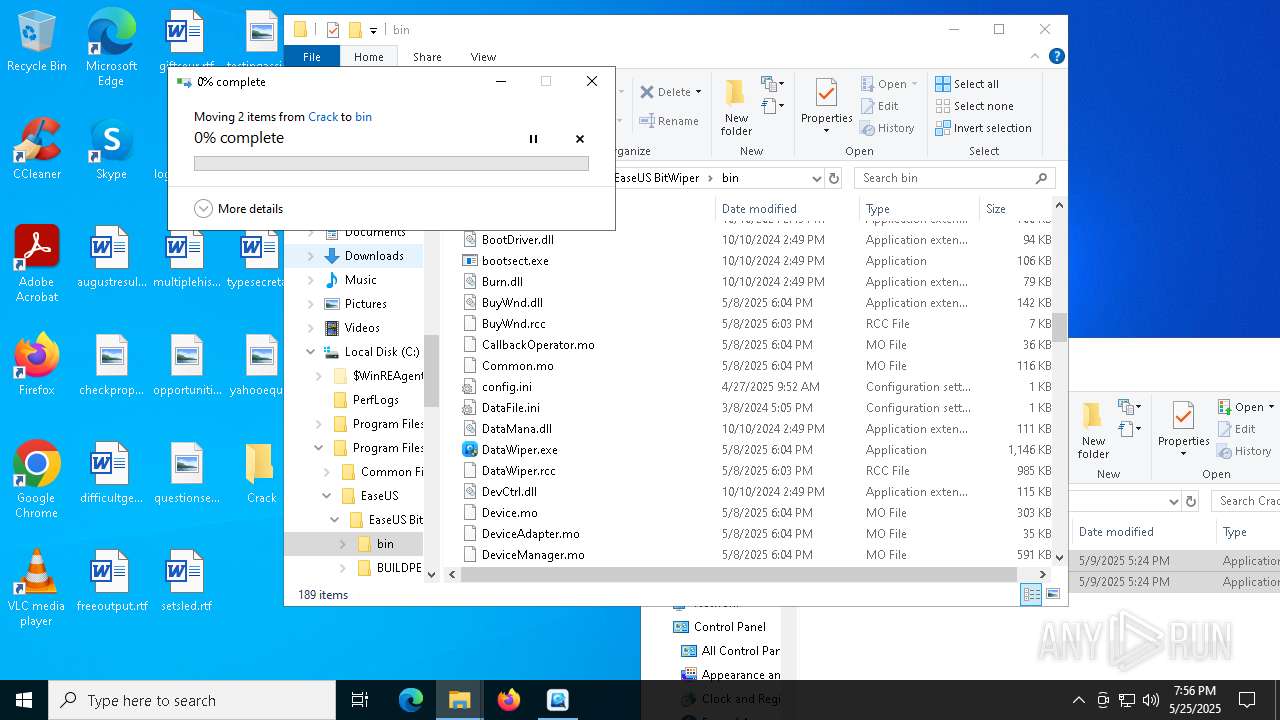The width and height of the screenshot is (1280, 720).
Task: Collapse the ribbon with the chevron
Action: pos(1036,57)
